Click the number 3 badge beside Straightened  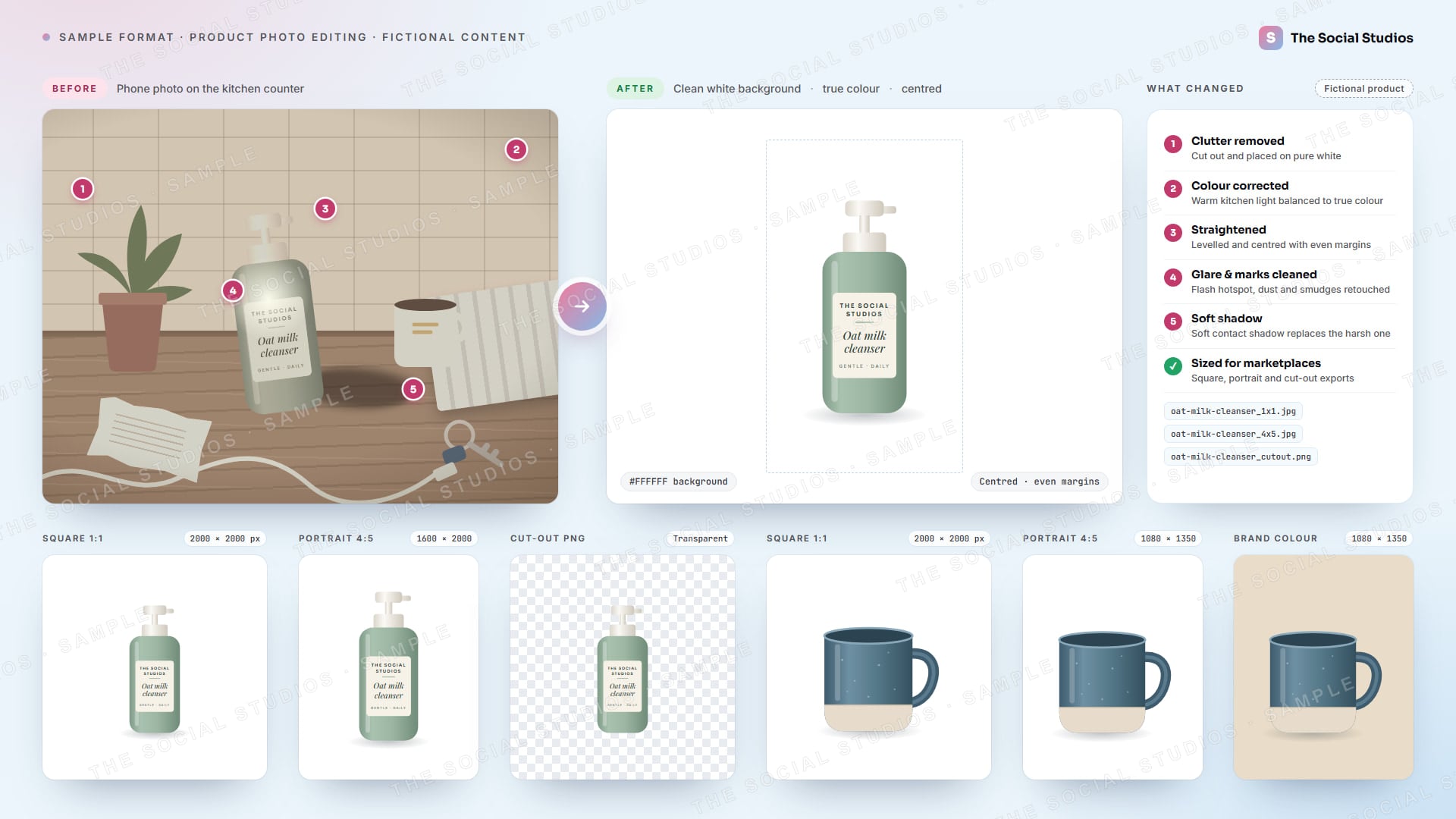(x=1173, y=233)
